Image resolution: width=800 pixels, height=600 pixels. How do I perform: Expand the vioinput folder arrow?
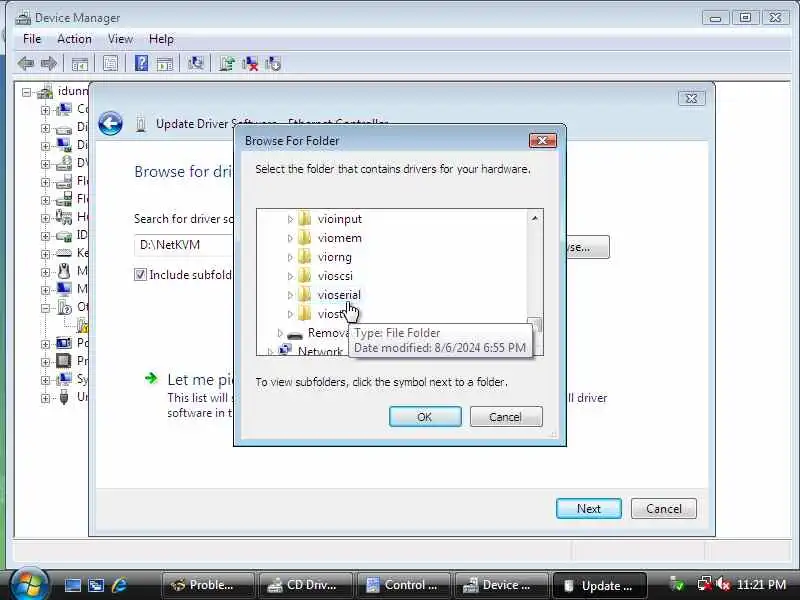[x=290, y=219]
